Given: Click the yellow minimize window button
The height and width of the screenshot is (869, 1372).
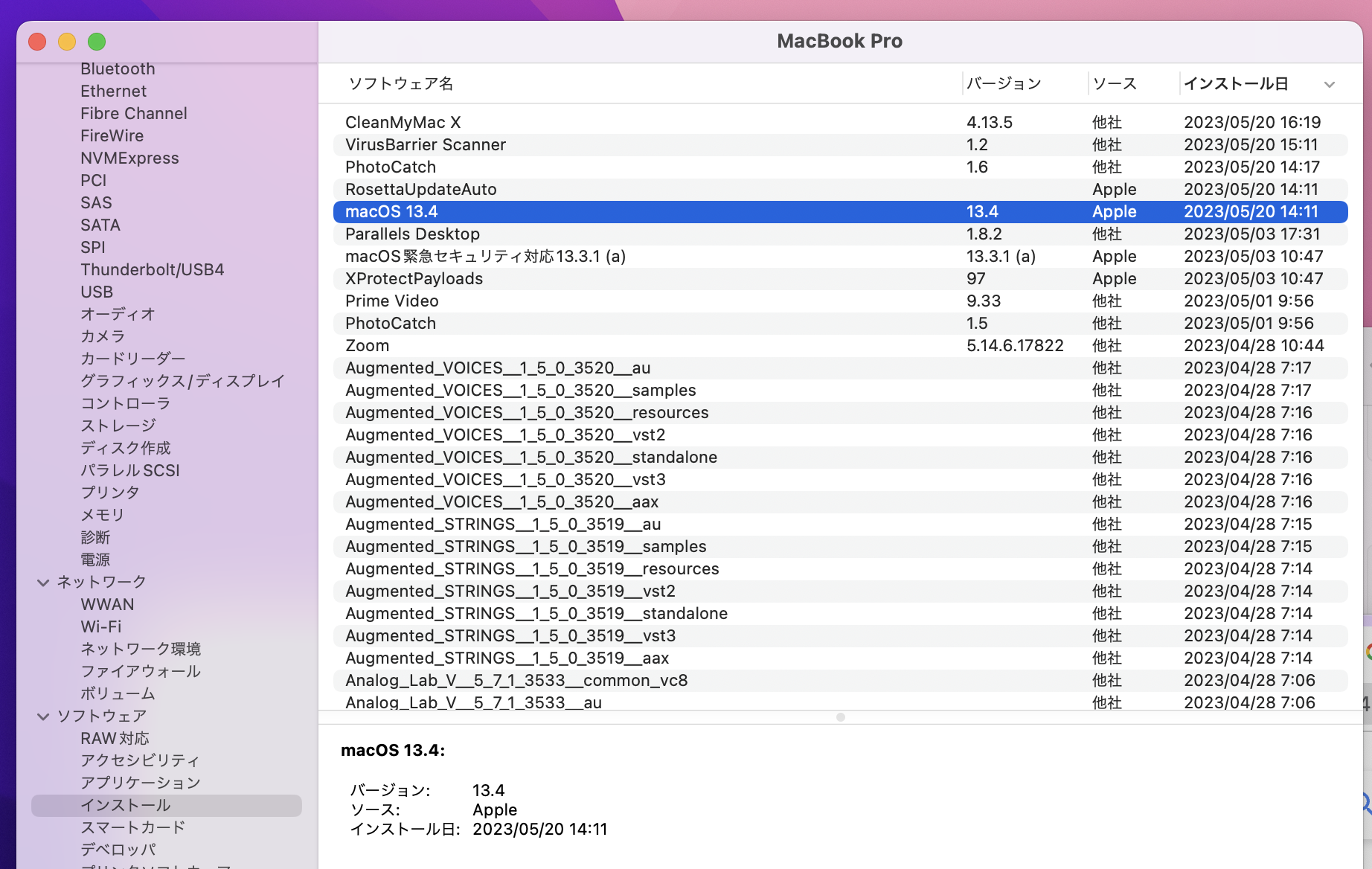Looking at the screenshot, I should (x=67, y=42).
